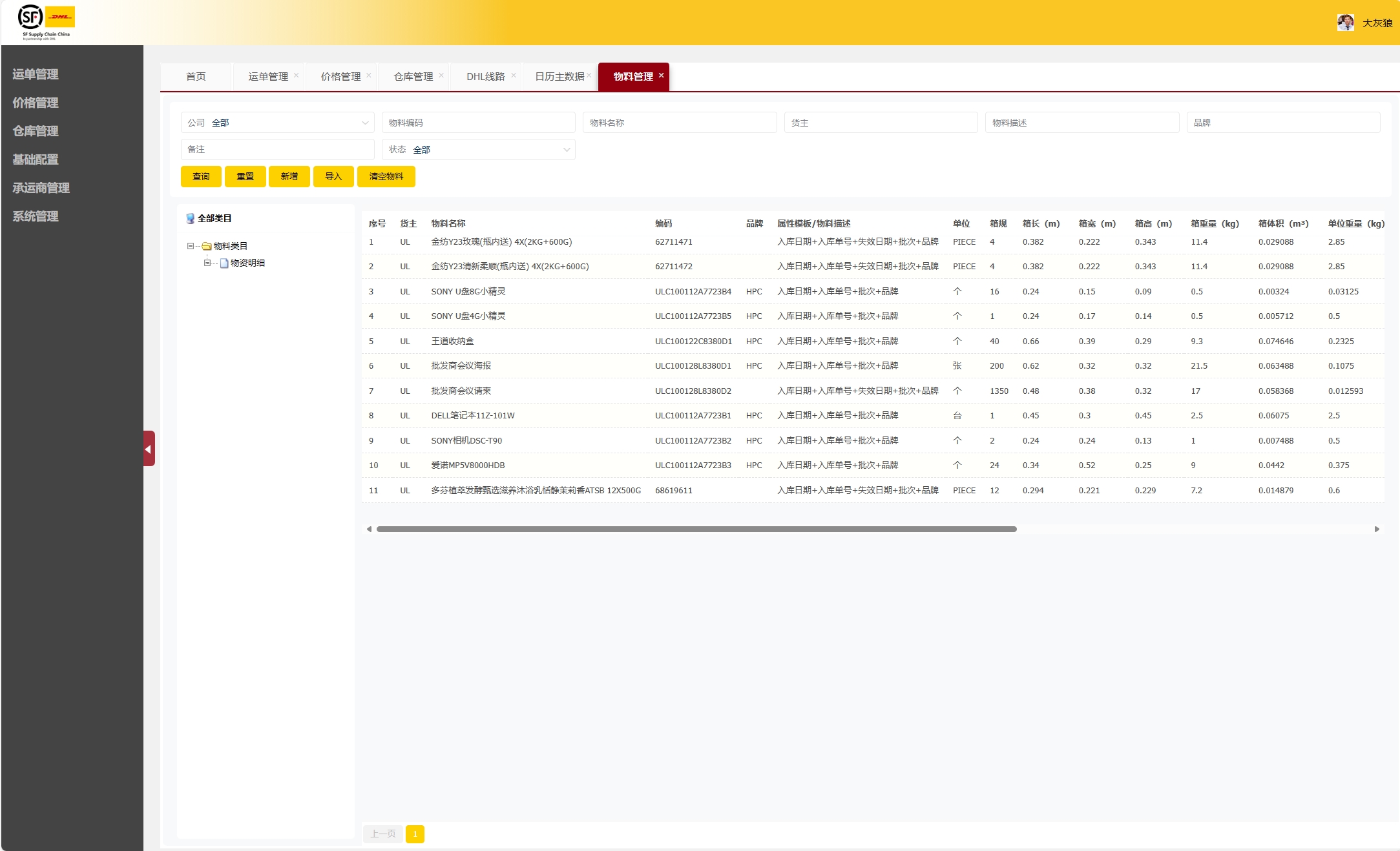Click the 物资明细 document icon
The height and width of the screenshot is (851, 1400).
[224, 263]
